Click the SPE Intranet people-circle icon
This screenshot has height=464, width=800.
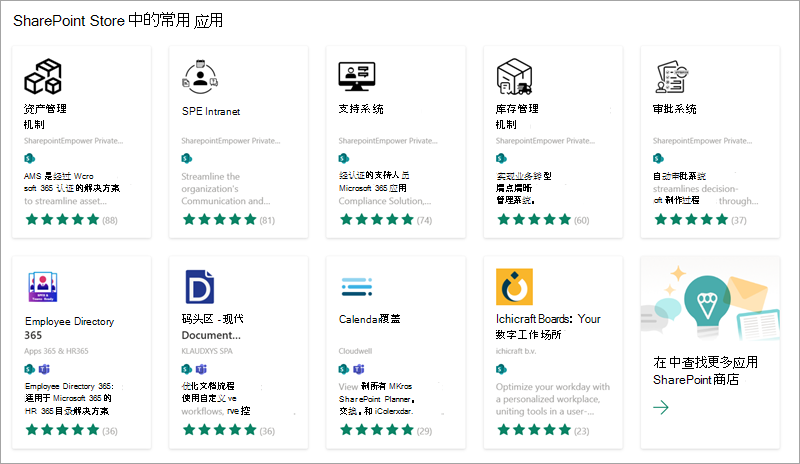200,77
